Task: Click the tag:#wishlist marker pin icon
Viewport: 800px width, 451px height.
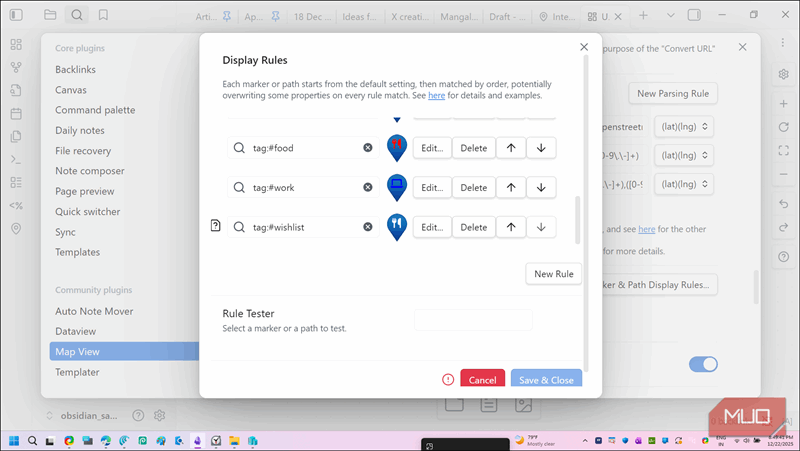Action: [x=397, y=227]
